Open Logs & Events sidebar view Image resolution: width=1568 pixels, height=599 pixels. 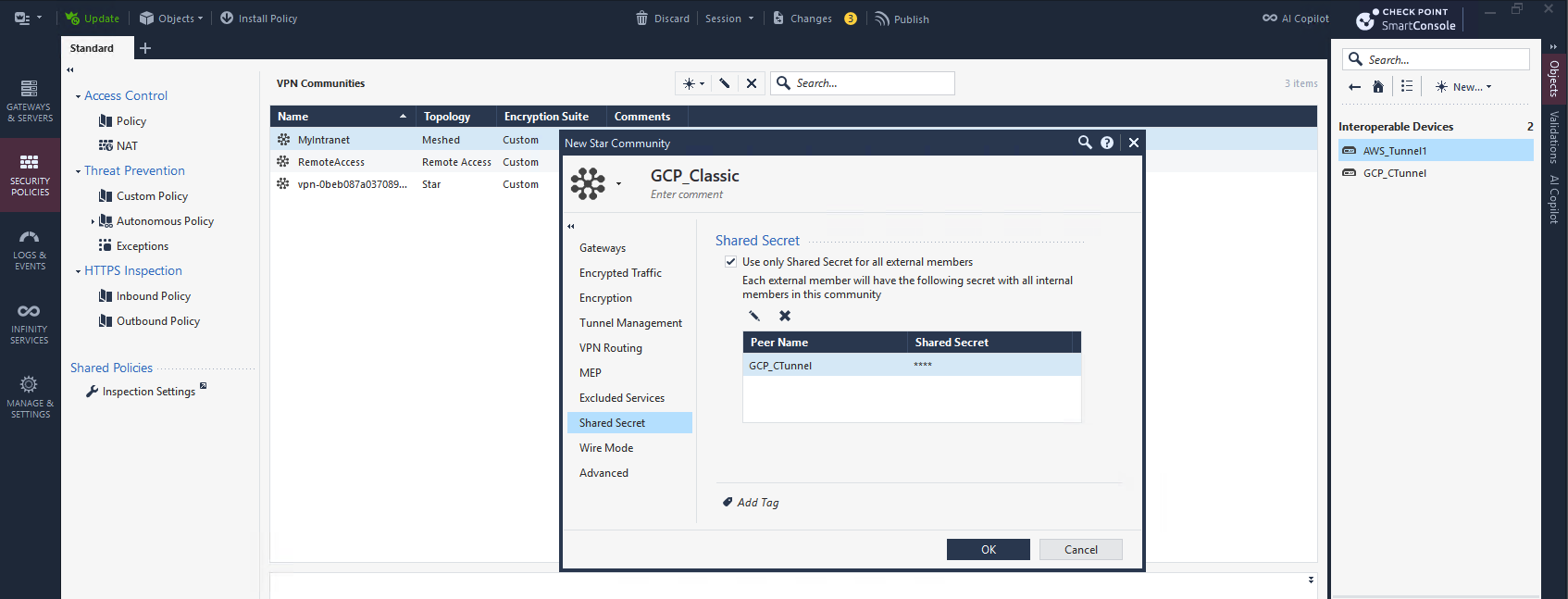click(30, 249)
